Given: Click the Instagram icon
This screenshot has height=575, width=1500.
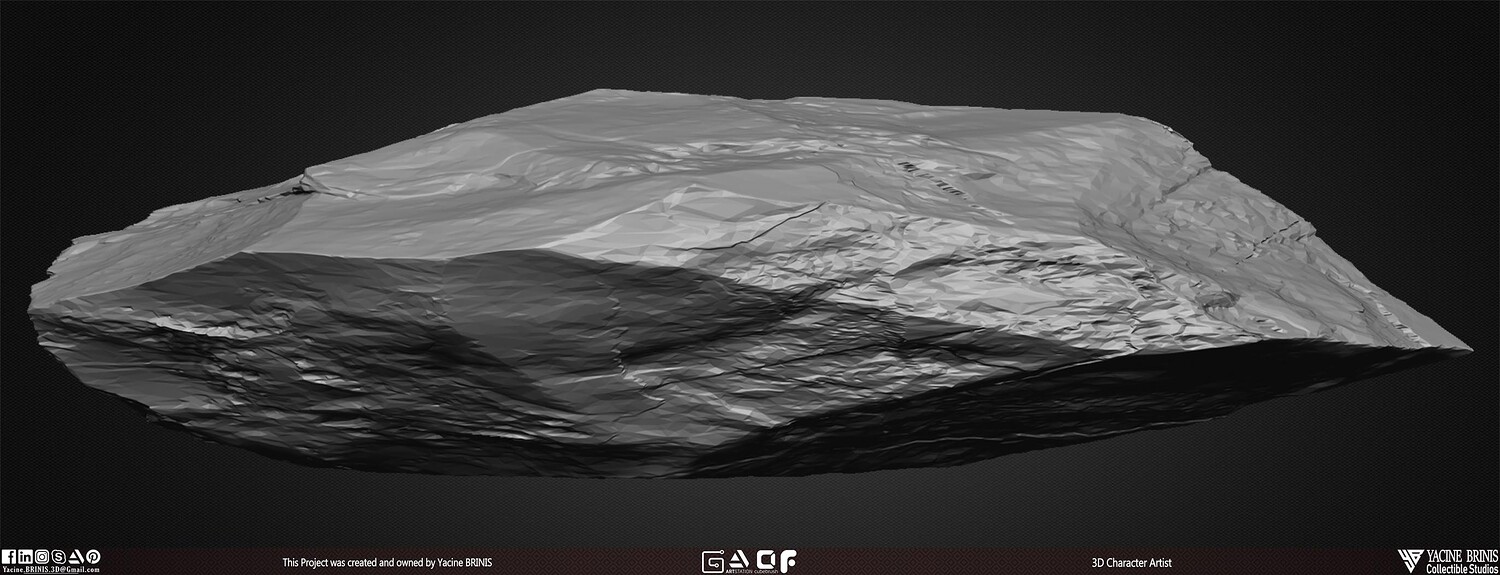Looking at the screenshot, I should (42, 556).
